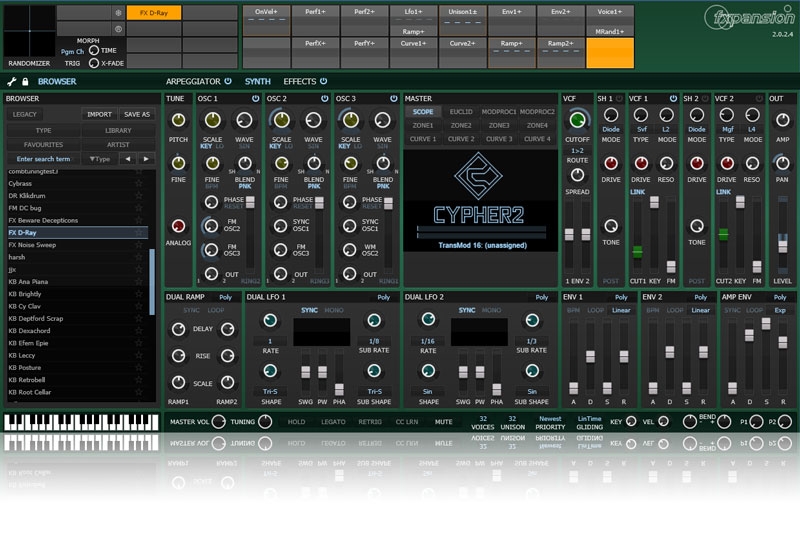Click the Master Vol knob
This screenshot has height=533, width=800.
(x=218, y=422)
